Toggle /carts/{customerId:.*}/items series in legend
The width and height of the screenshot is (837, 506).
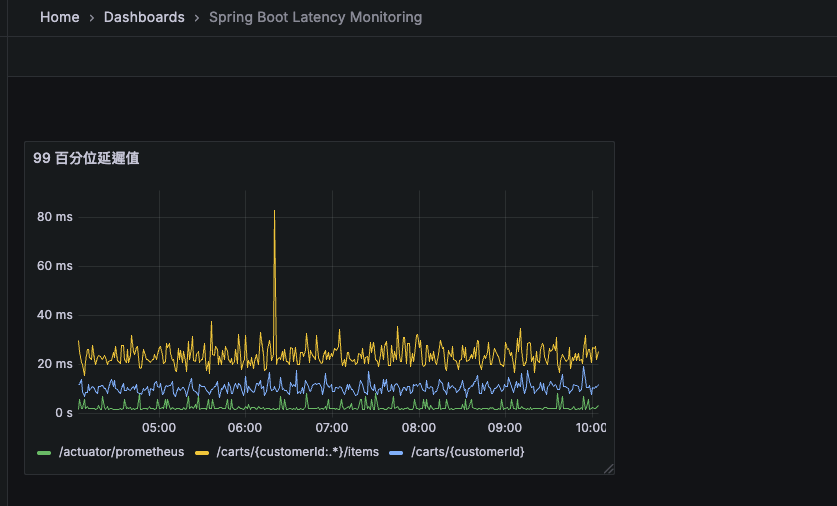click(x=297, y=452)
